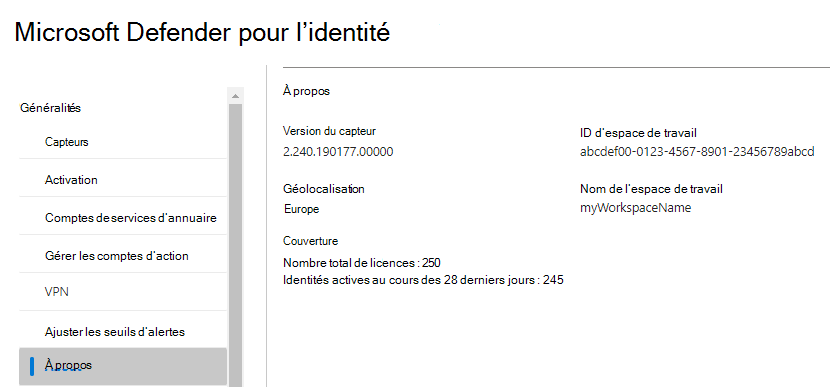This screenshot has width=830, height=387.
Task: Open Comptes de services d'annuaire
Action: tap(123, 218)
